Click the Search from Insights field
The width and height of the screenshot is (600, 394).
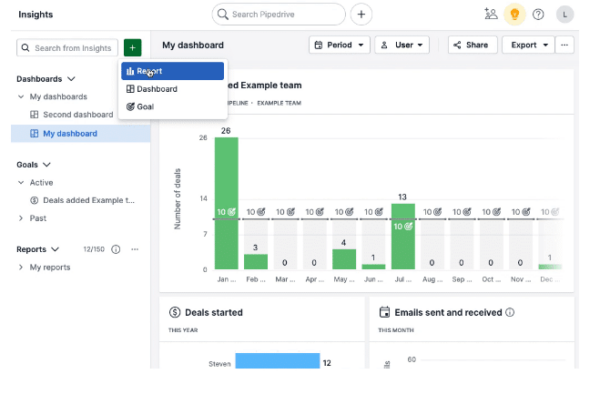[x=67, y=48]
